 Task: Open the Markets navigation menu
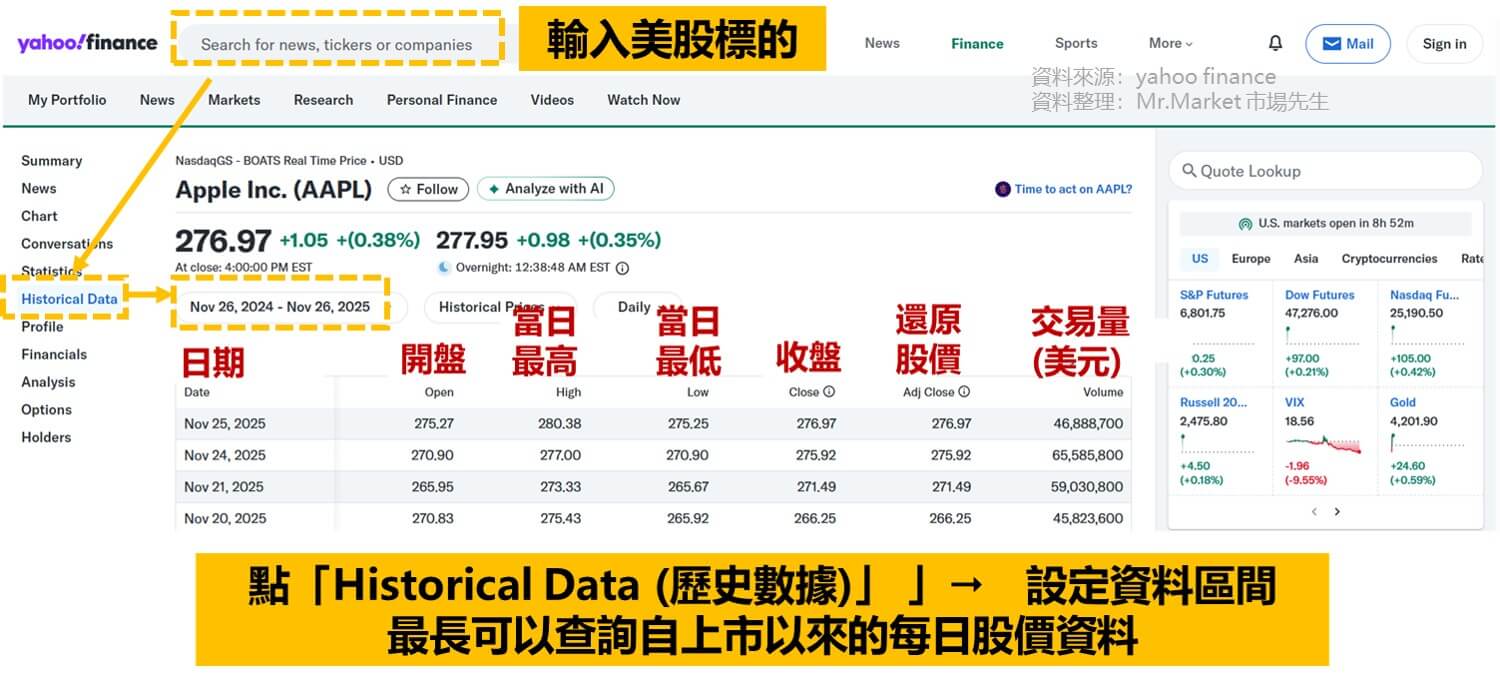[234, 100]
